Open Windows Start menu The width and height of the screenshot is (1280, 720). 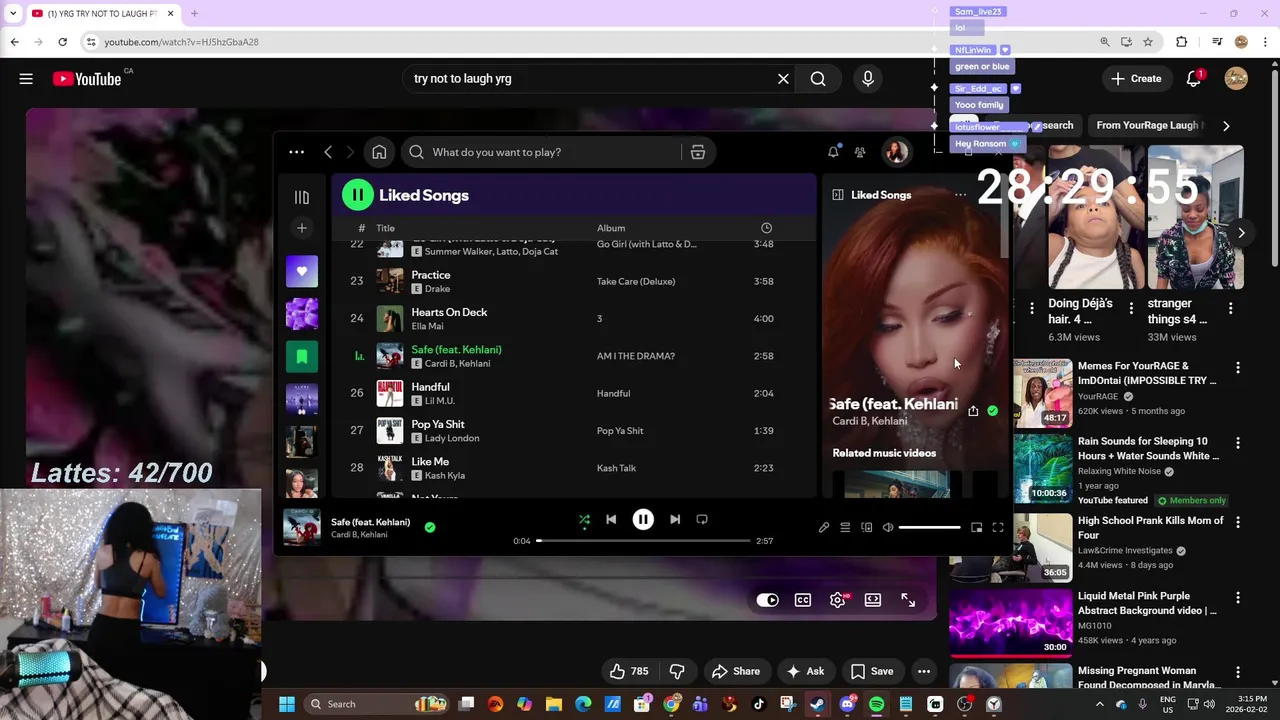(x=287, y=704)
